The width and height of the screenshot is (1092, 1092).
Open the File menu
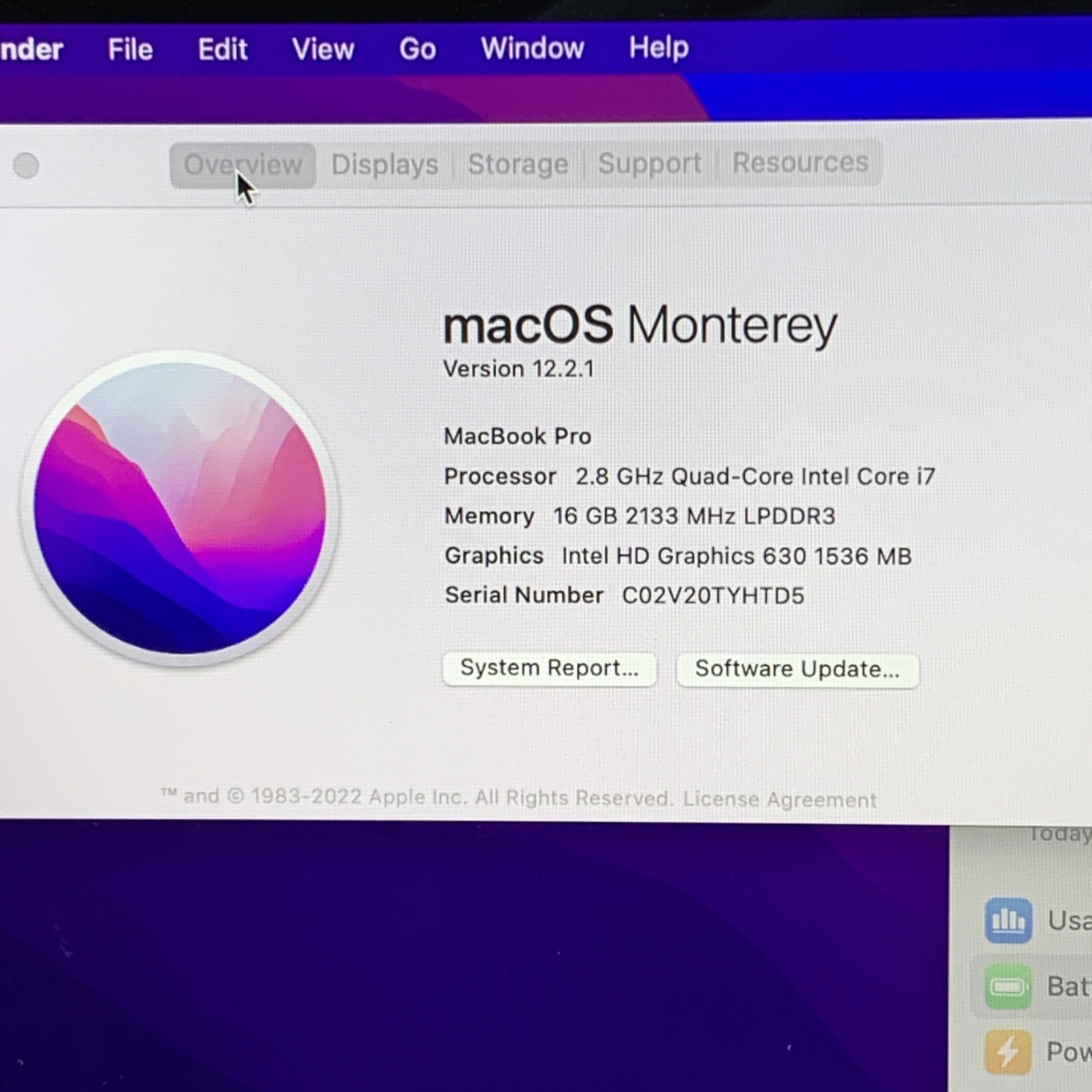coord(130,50)
